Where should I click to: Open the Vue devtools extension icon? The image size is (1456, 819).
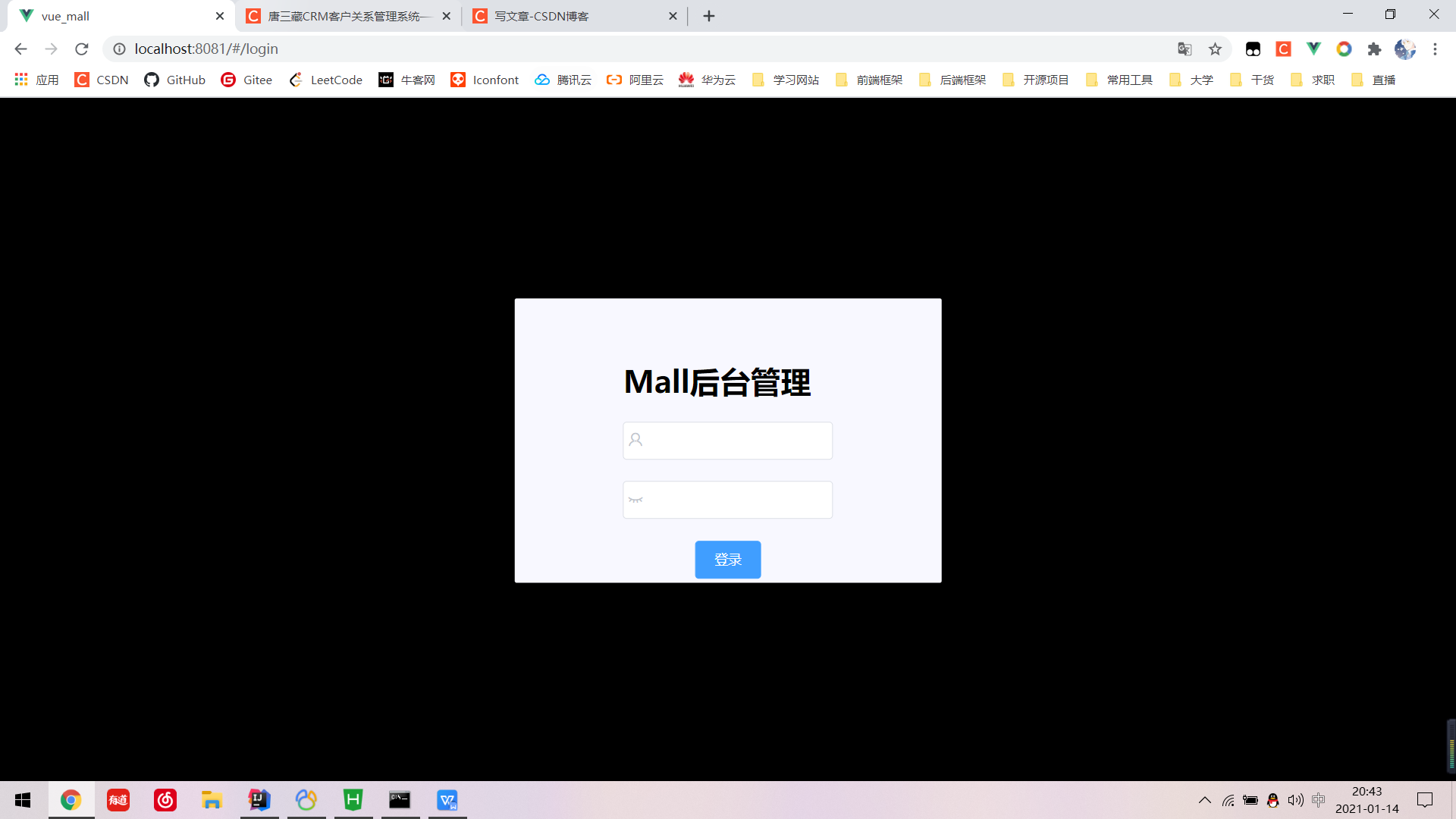click(1313, 49)
